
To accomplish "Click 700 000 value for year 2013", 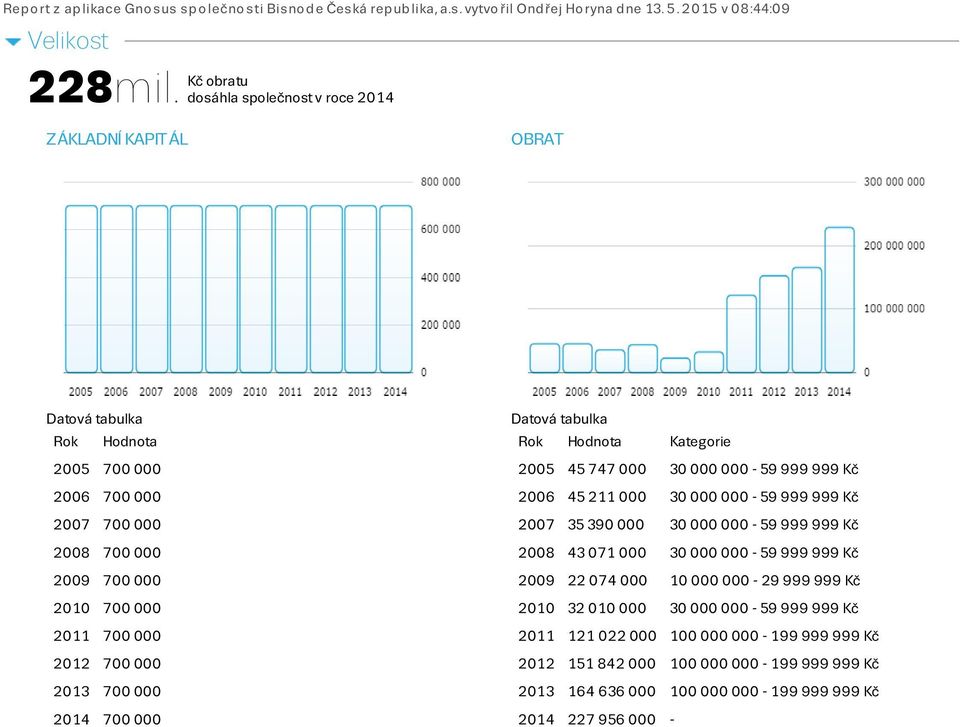I will [132, 691].
